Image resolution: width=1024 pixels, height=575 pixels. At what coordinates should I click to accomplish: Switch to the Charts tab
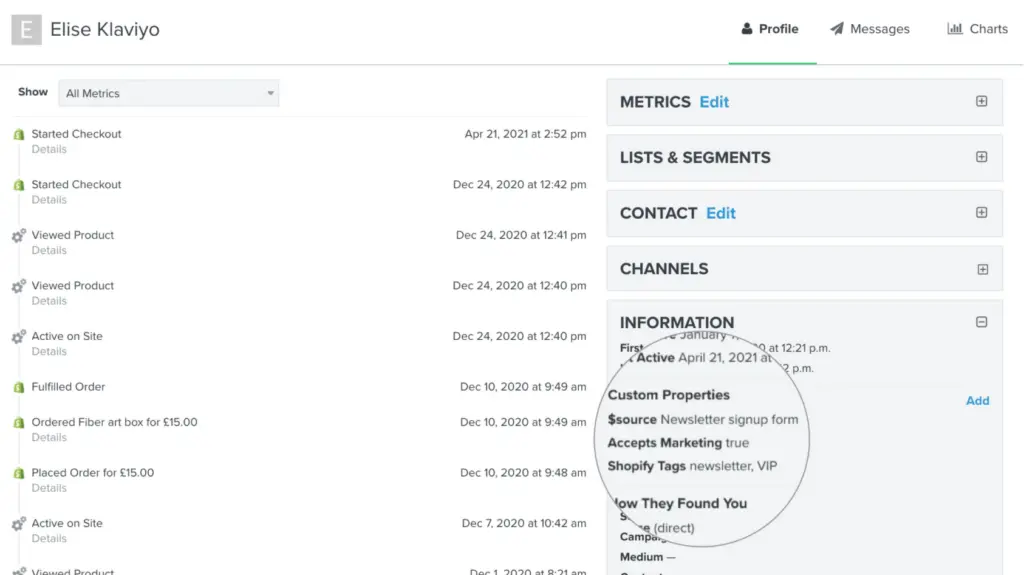tap(988, 29)
